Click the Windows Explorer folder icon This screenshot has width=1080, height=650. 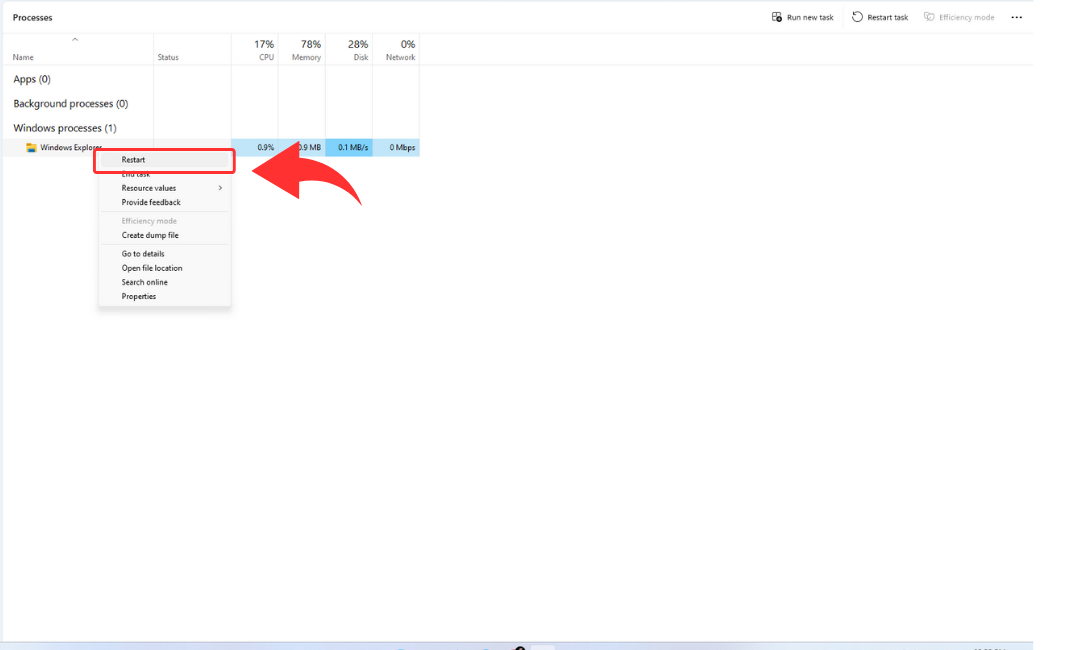click(x=31, y=148)
